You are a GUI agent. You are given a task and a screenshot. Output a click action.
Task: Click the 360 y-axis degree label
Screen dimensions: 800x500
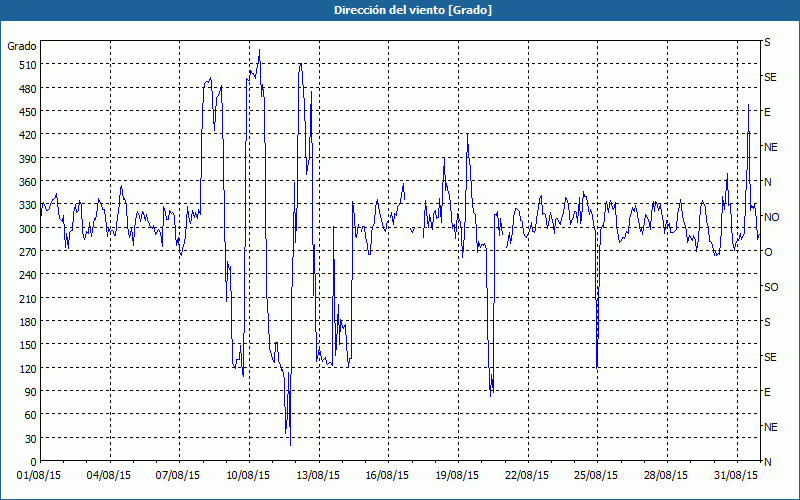(28, 182)
